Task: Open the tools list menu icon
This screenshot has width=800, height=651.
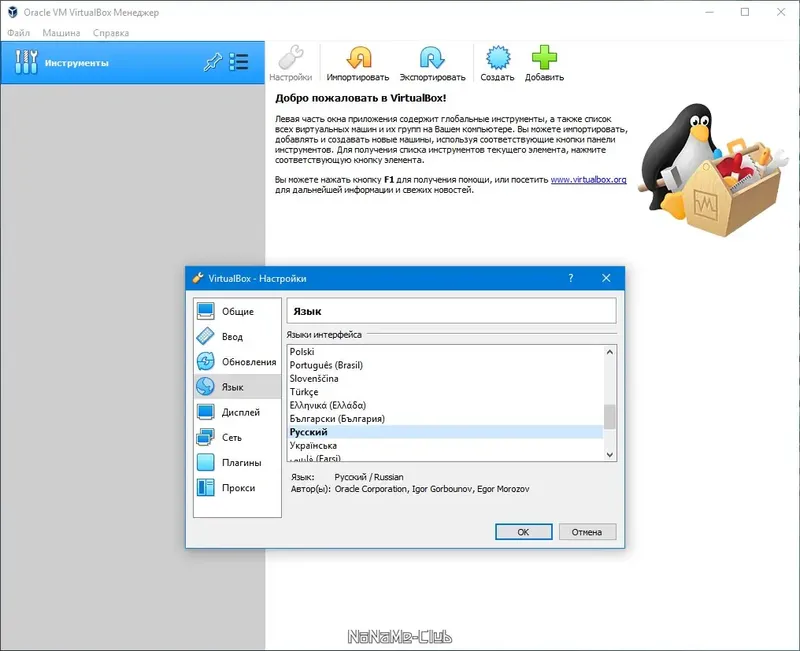Action: point(239,62)
